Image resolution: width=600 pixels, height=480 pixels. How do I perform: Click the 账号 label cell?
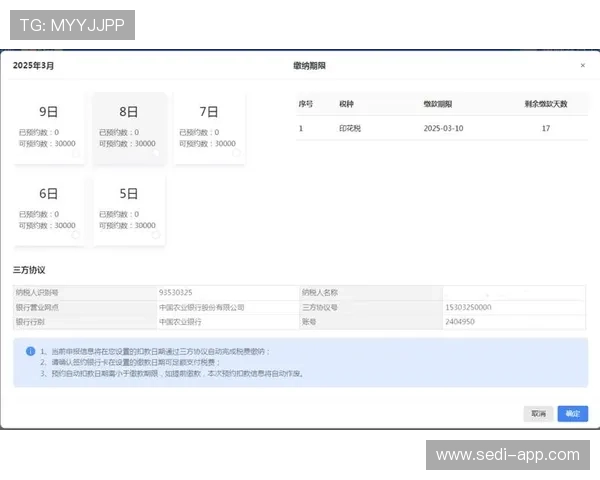point(371,322)
